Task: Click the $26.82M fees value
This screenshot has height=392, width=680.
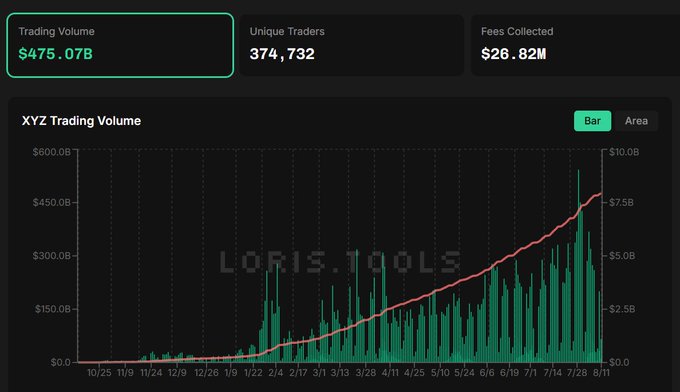Action: coord(513,54)
